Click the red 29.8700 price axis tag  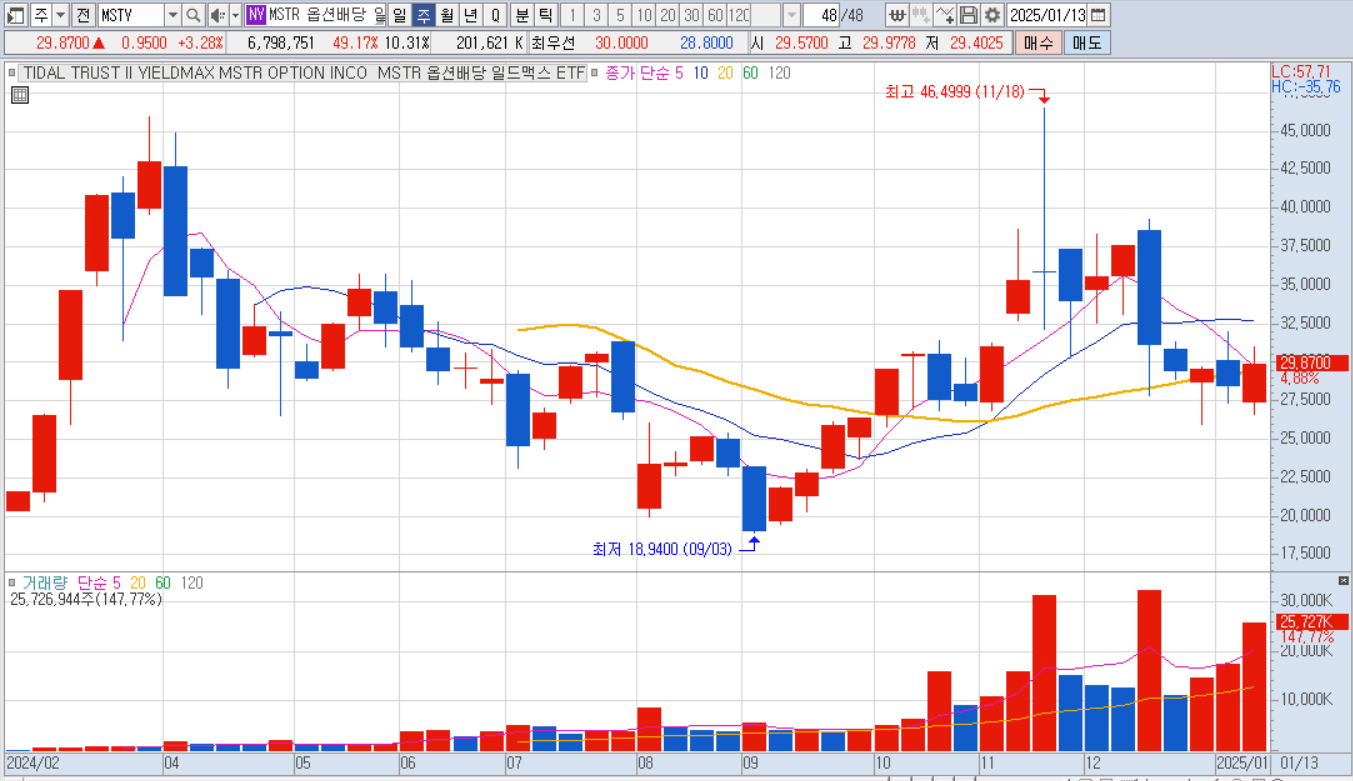(1311, 363)
